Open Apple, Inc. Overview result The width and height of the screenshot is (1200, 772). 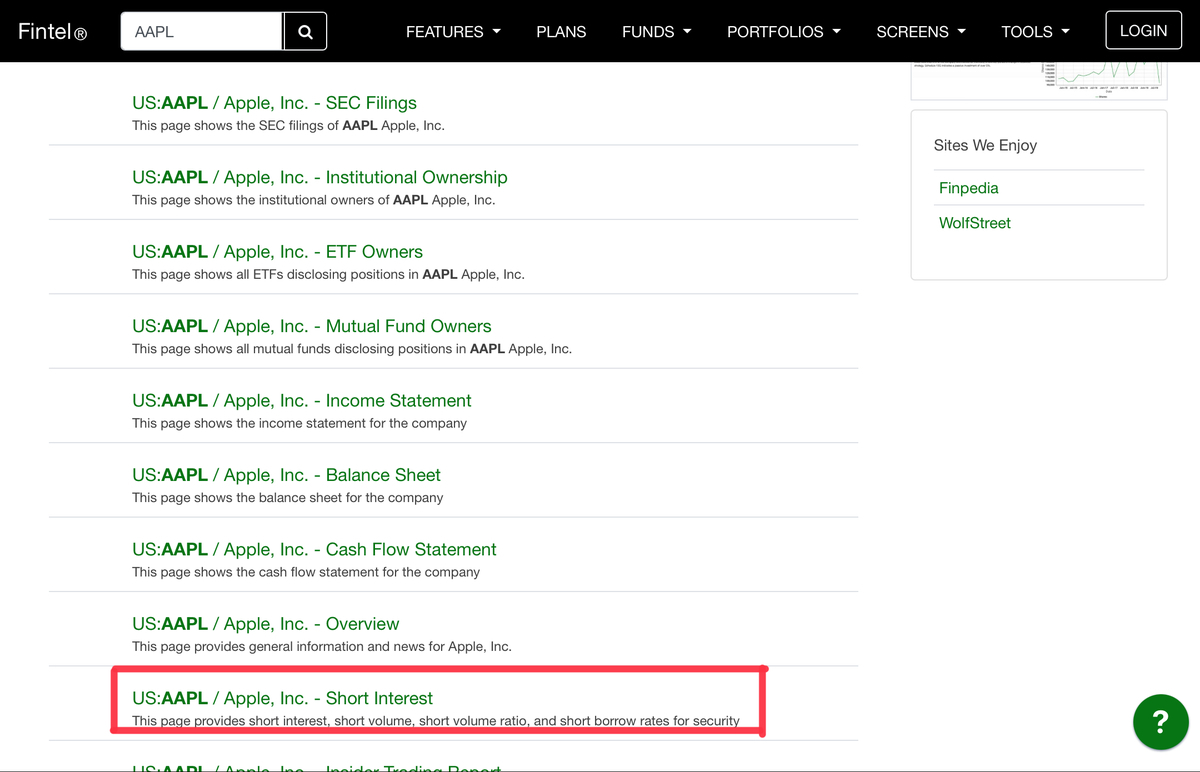pos(266,624)
